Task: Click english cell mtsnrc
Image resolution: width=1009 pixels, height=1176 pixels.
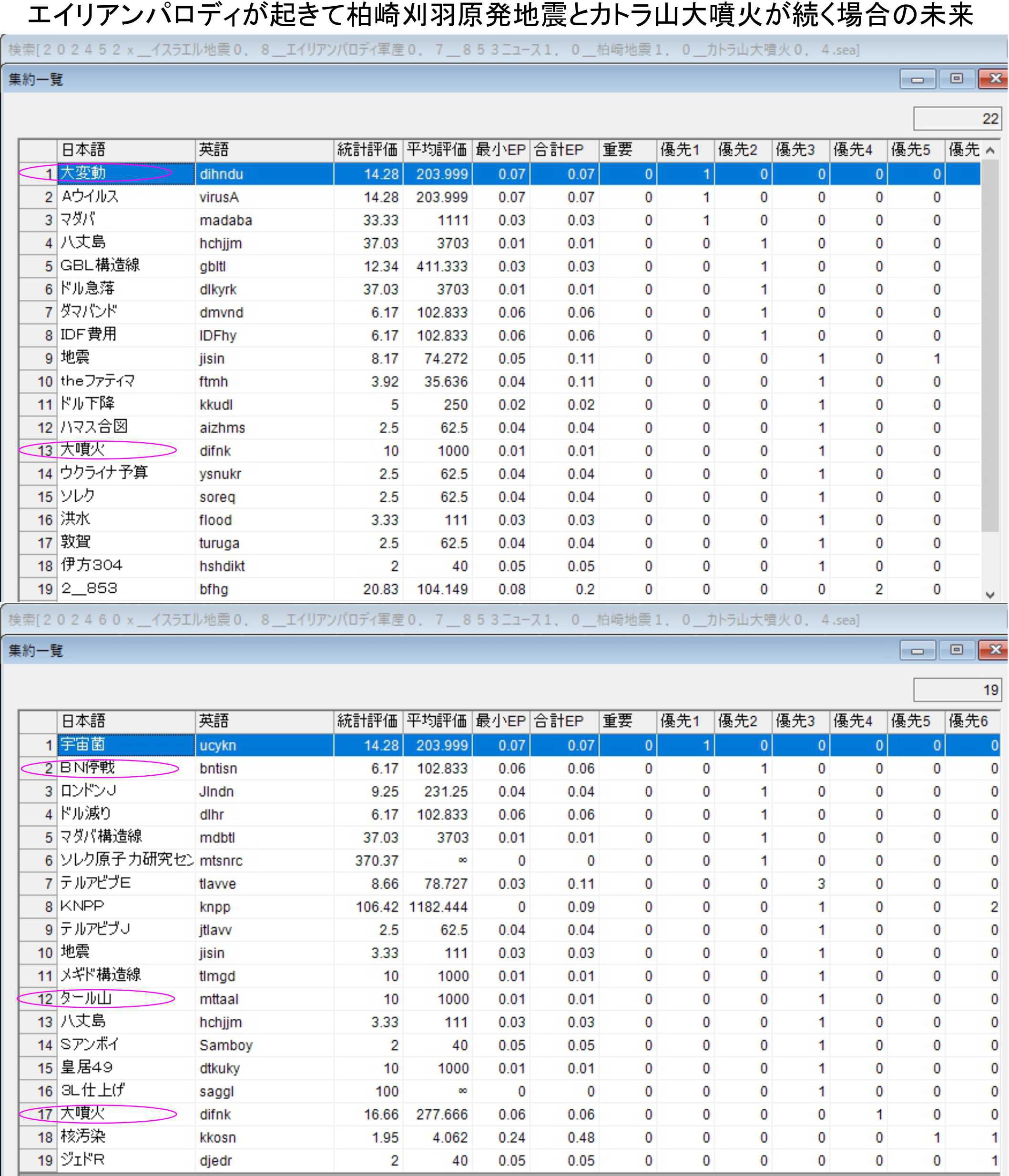Action: click(x=264, y=860)
